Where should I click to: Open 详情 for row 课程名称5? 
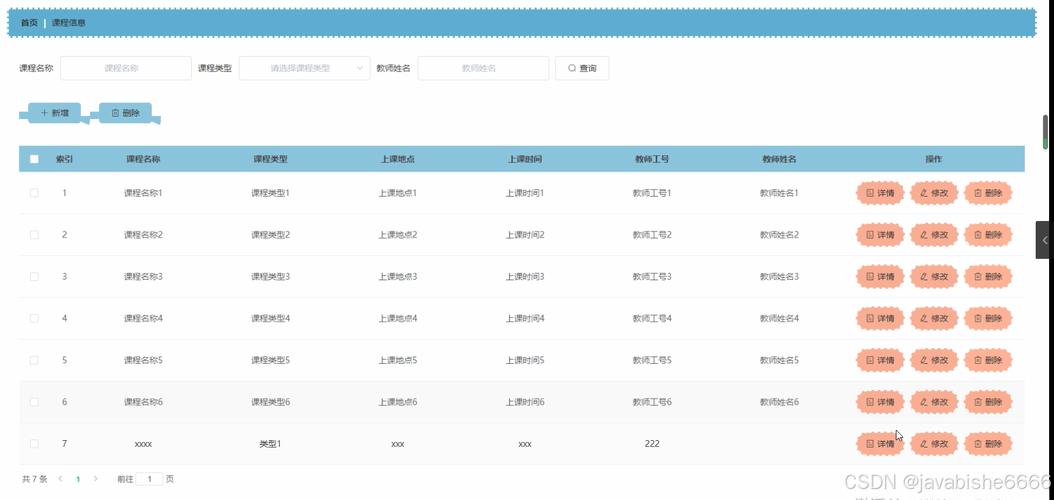tap(880, 360)
